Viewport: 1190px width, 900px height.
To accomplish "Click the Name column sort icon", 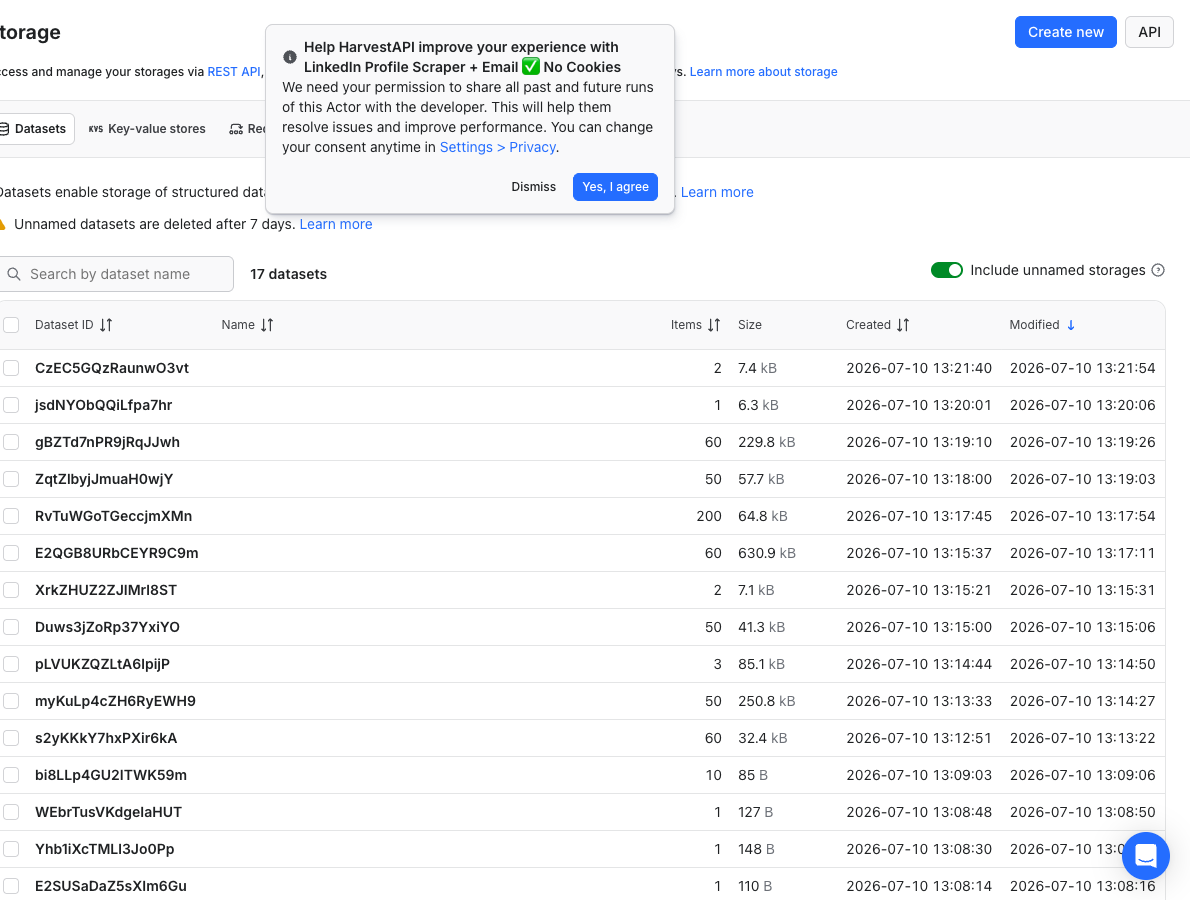I will coord(266,325).
